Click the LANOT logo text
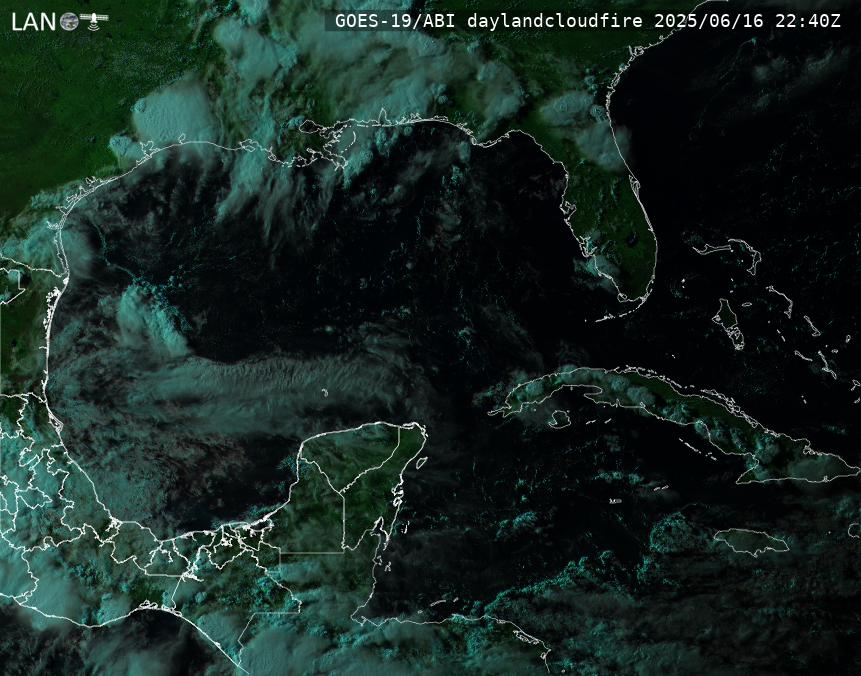This screenshot has width=861, height=676. (59, 21)
